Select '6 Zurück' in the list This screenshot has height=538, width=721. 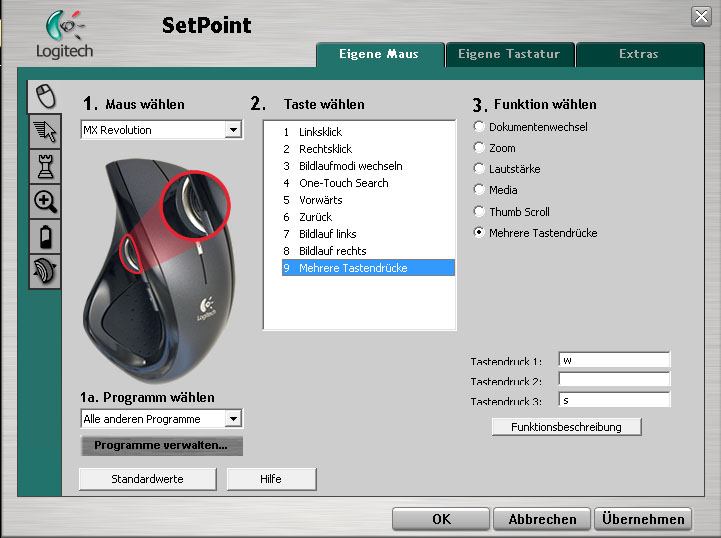click(x=368, y=217)
